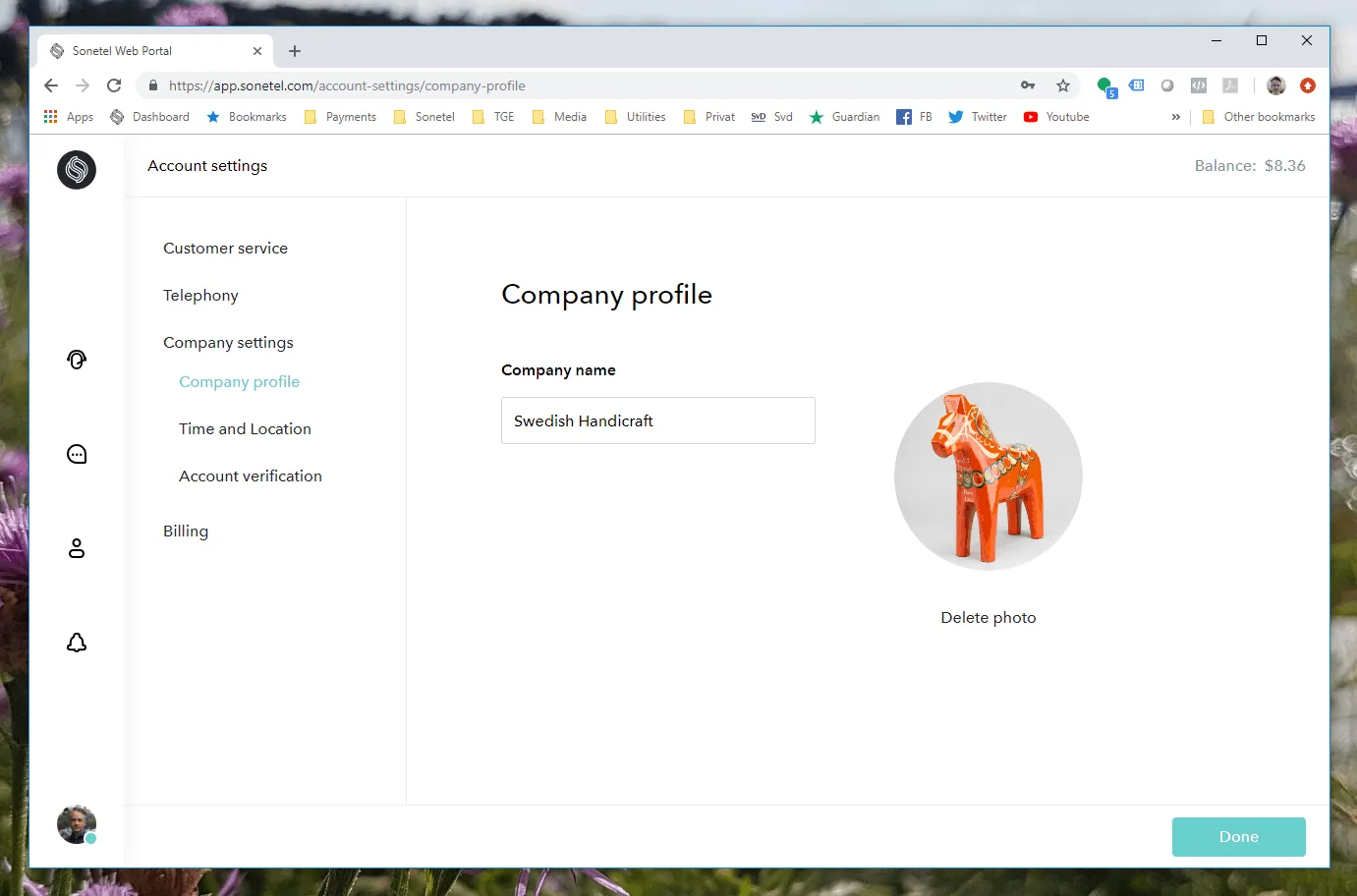This screenshot has height=896, width=1357.
Task: Open the Payments bookmark folder
Action: click(x=340, y=117)
